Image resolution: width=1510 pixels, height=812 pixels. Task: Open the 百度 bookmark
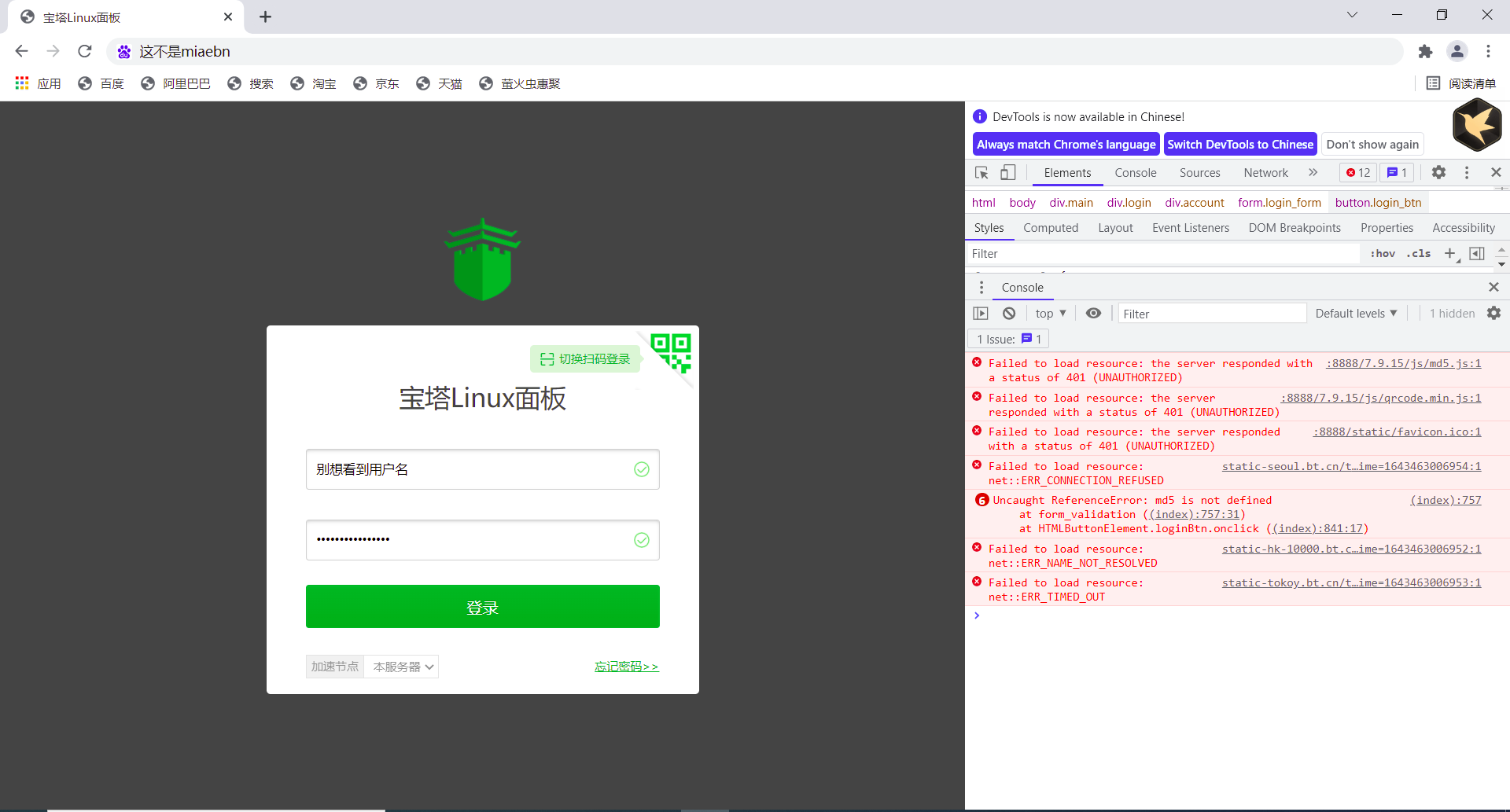tap(101, 83)
